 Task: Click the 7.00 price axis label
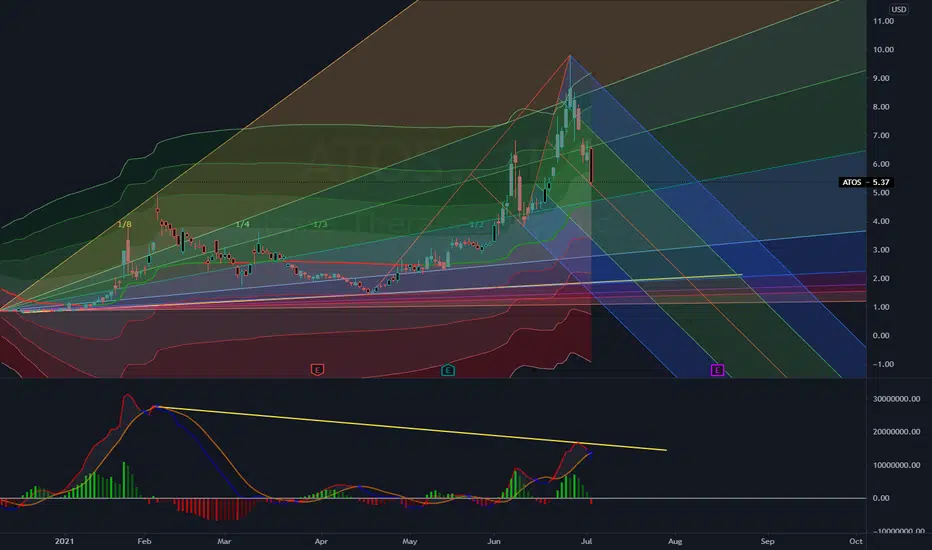[x=883, y=135]
